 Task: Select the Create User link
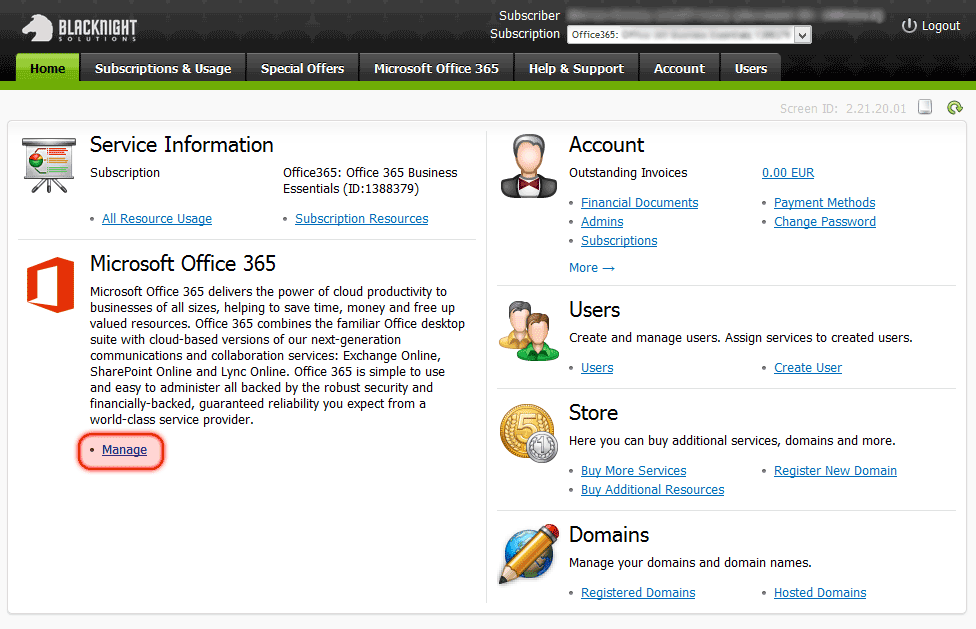click(x=807, y=368)
